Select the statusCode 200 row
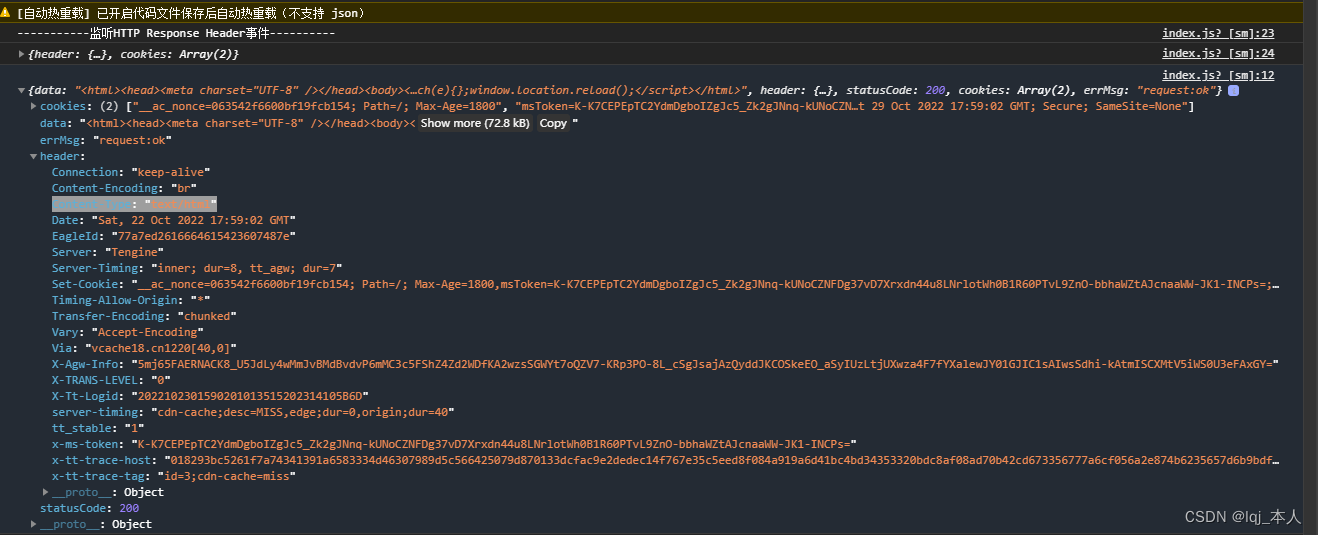 tap(90, 508)
